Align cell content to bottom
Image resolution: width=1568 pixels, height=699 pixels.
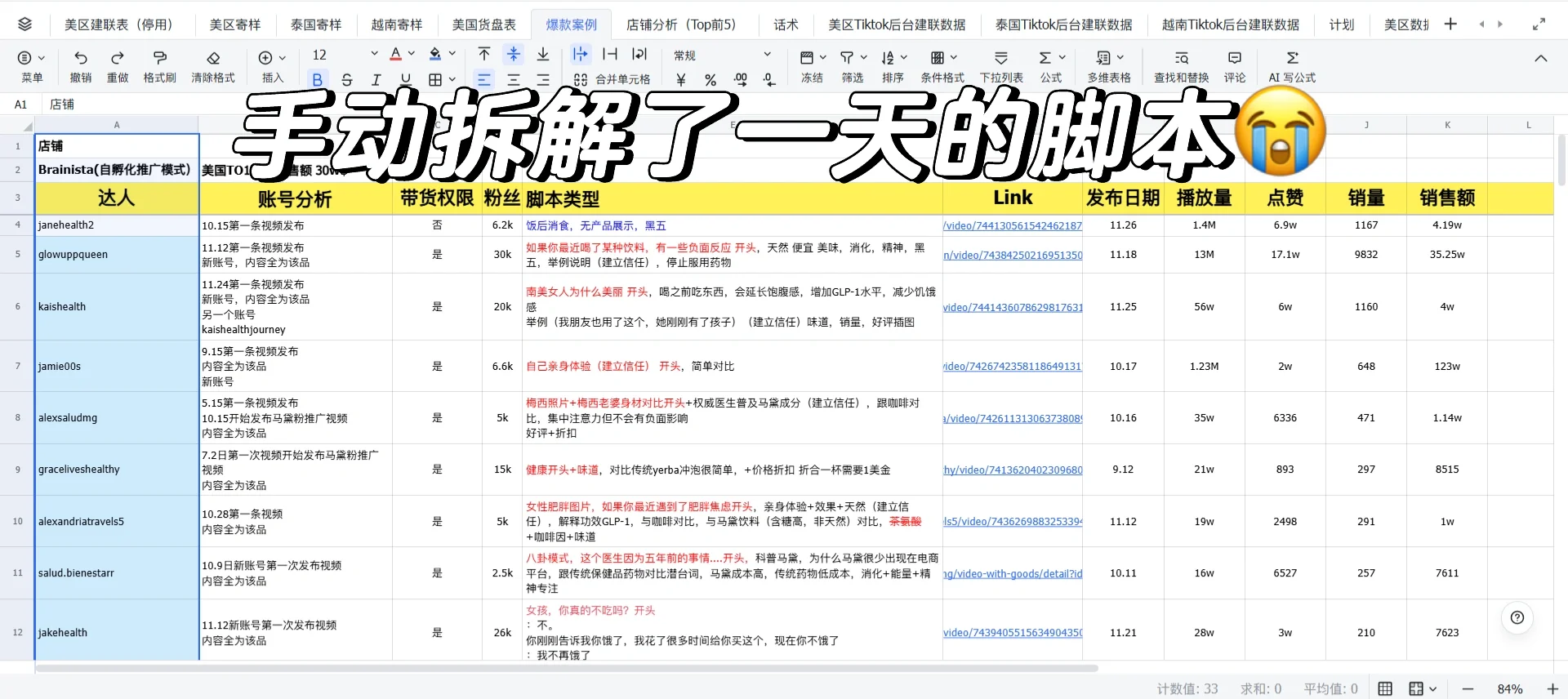[x=543, y=54]
